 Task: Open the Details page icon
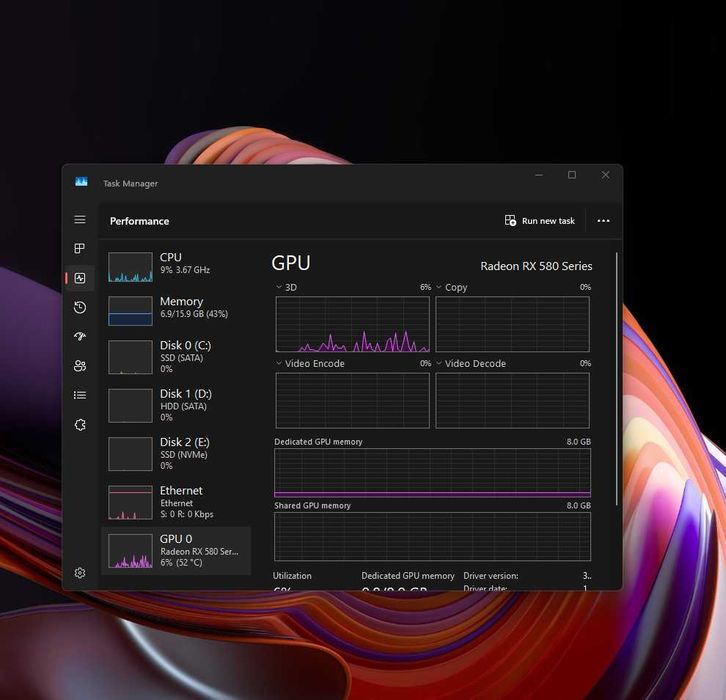pyautogui.click(x=80, y=395)
